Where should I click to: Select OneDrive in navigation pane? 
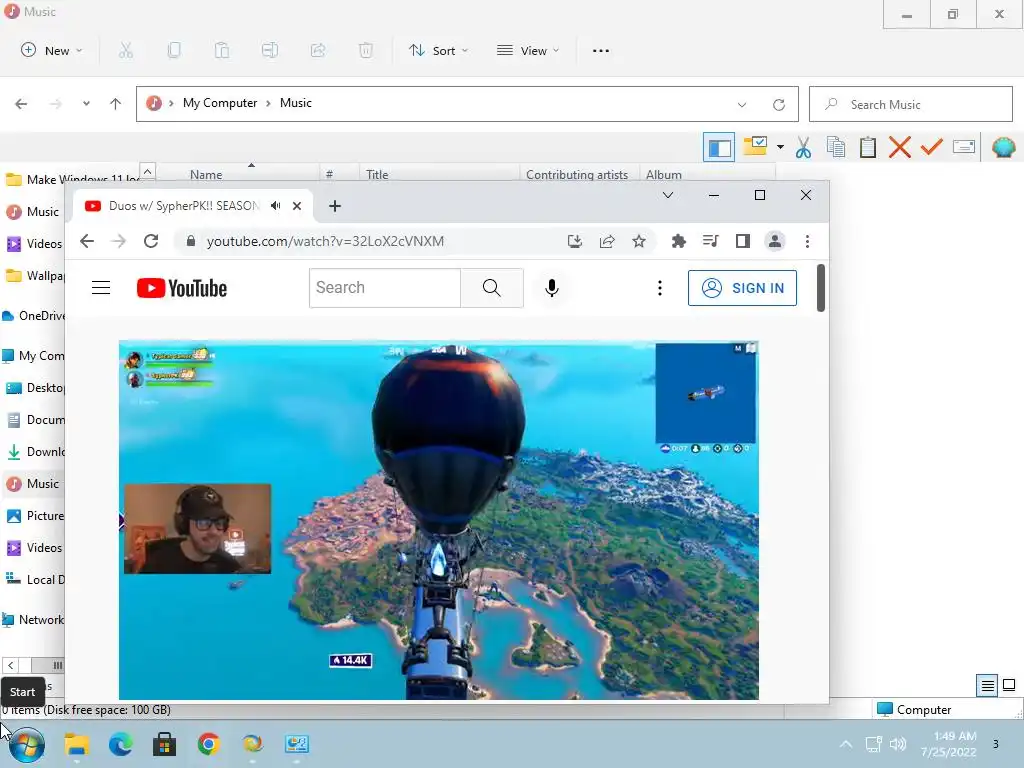34,315
